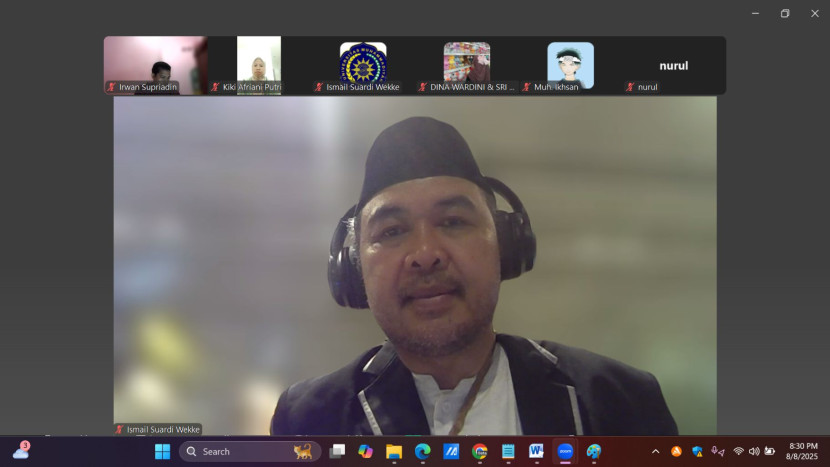Toggle the volume speaker icon in tray
This screenshot has width=830, height=467.
(x=754, y=451)
